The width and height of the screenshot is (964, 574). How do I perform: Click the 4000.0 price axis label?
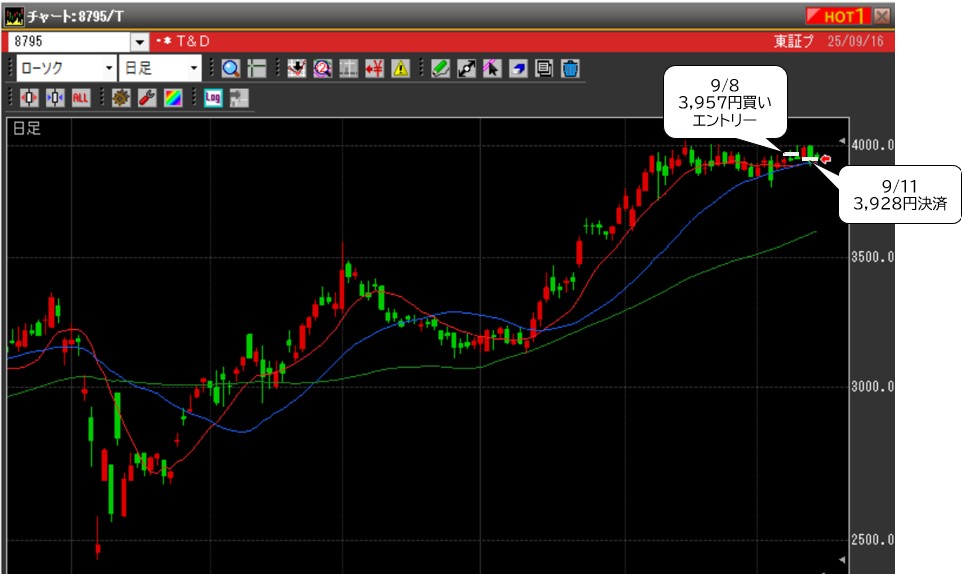coord(872,146)
